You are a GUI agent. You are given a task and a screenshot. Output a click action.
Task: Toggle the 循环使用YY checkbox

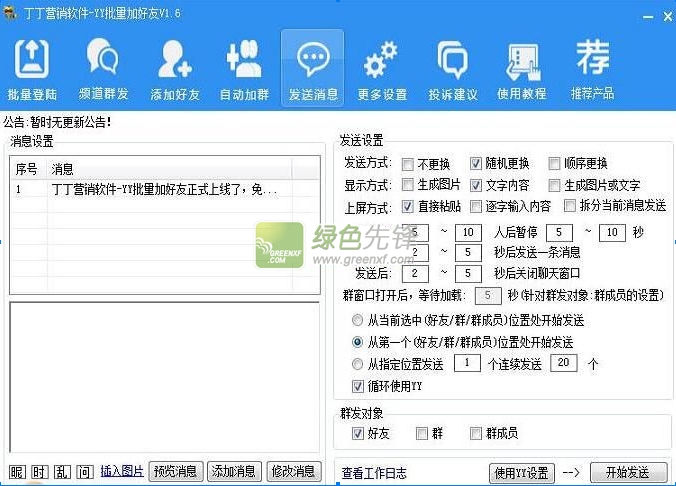pyautogui.click(x=358, y=386)
